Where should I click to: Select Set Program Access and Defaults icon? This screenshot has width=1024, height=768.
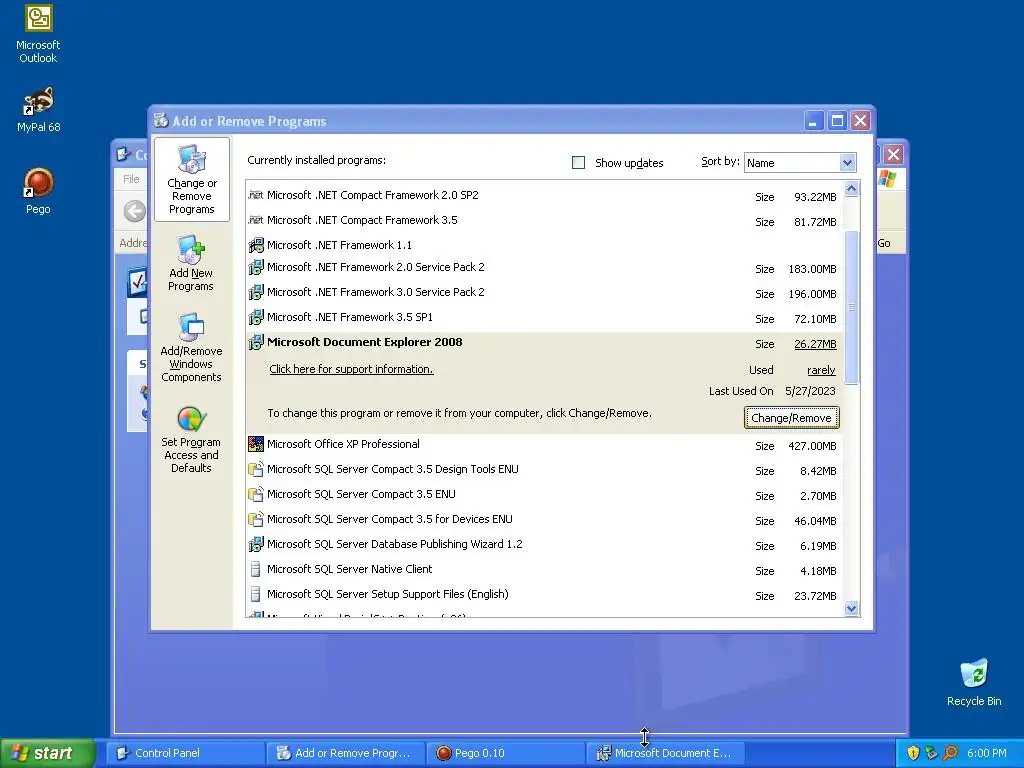point(191,440)
